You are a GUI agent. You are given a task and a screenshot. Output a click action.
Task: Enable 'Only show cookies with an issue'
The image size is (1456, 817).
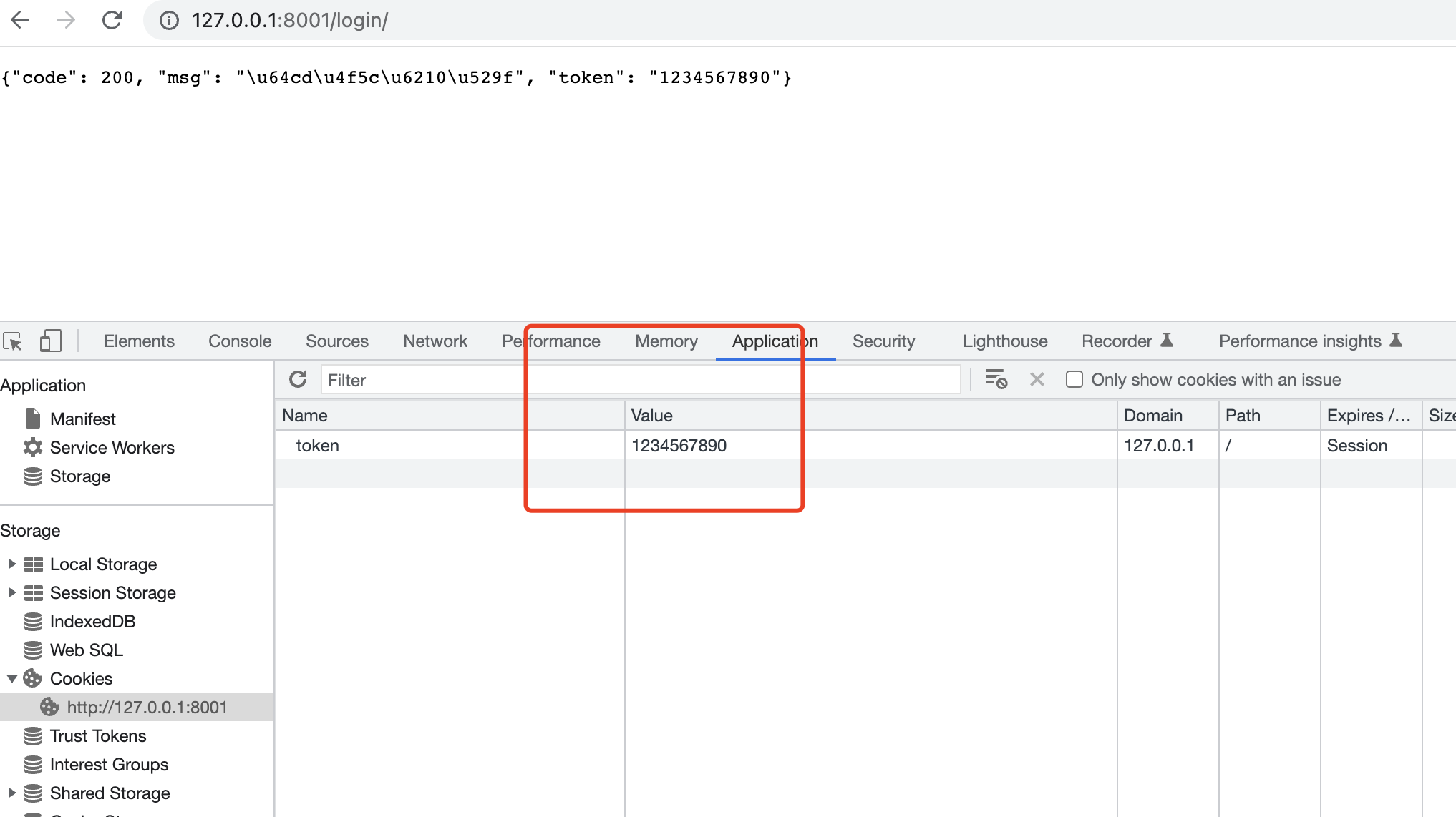(1074, 379)
